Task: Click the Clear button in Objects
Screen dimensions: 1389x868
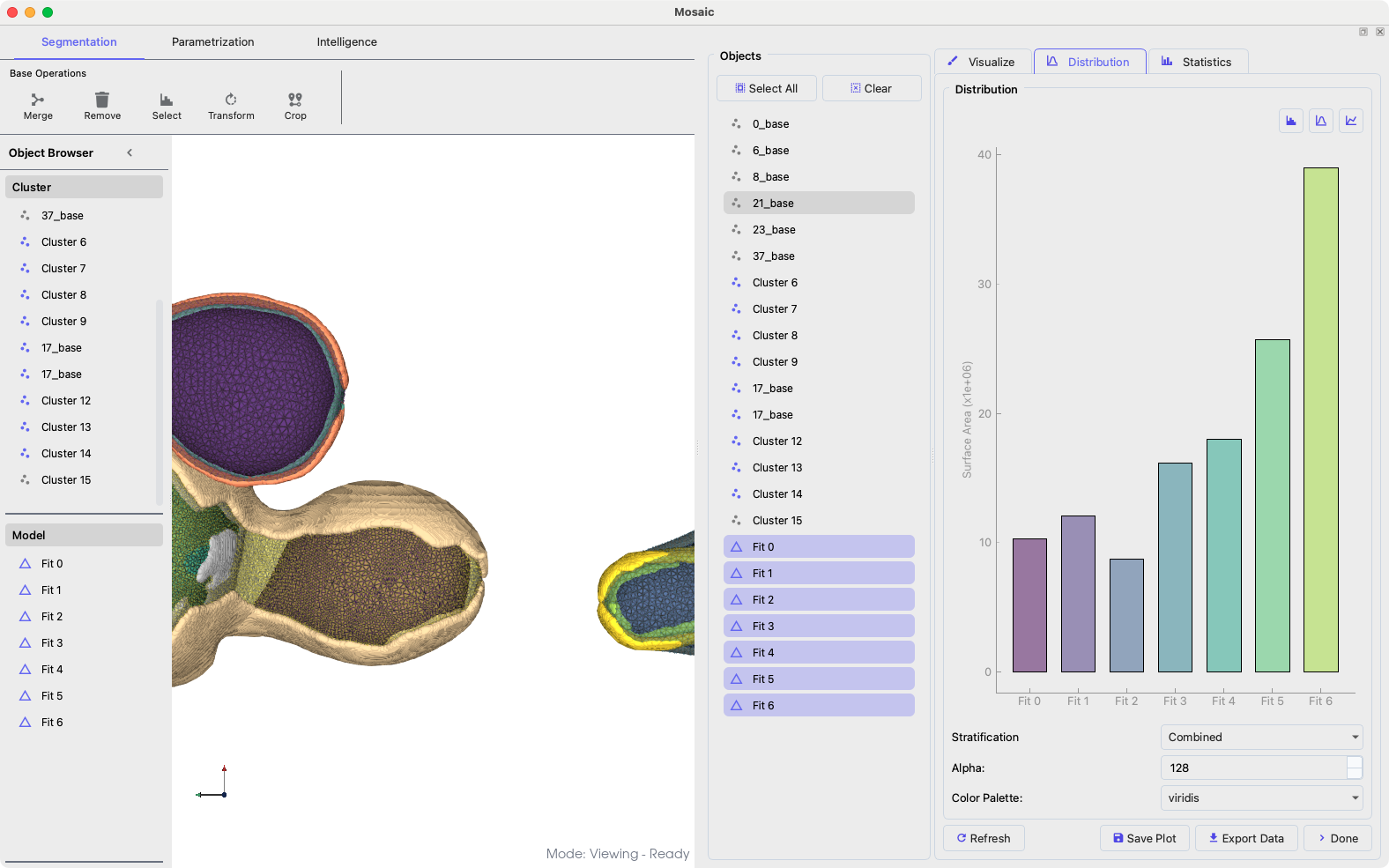Action: coord(872,88)
